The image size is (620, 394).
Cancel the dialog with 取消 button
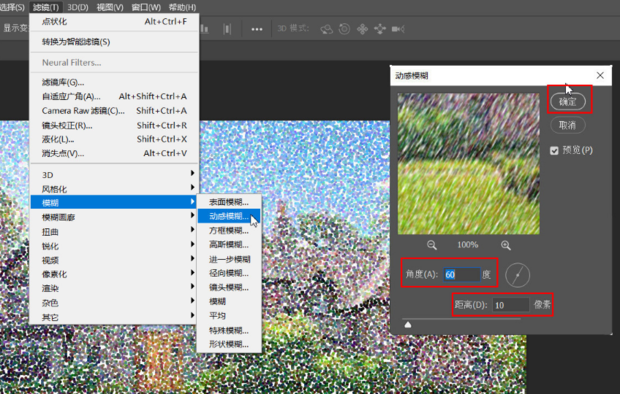(568, 125)
